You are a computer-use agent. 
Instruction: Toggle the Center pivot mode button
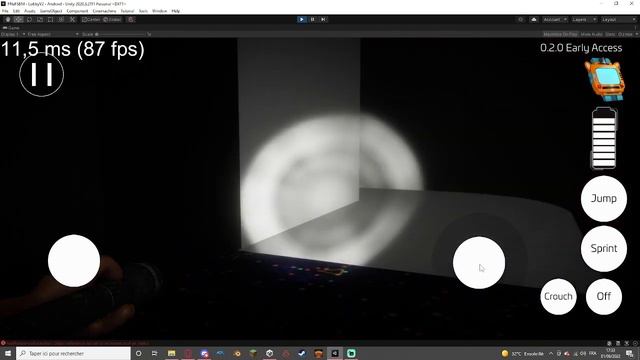point(91,20)
